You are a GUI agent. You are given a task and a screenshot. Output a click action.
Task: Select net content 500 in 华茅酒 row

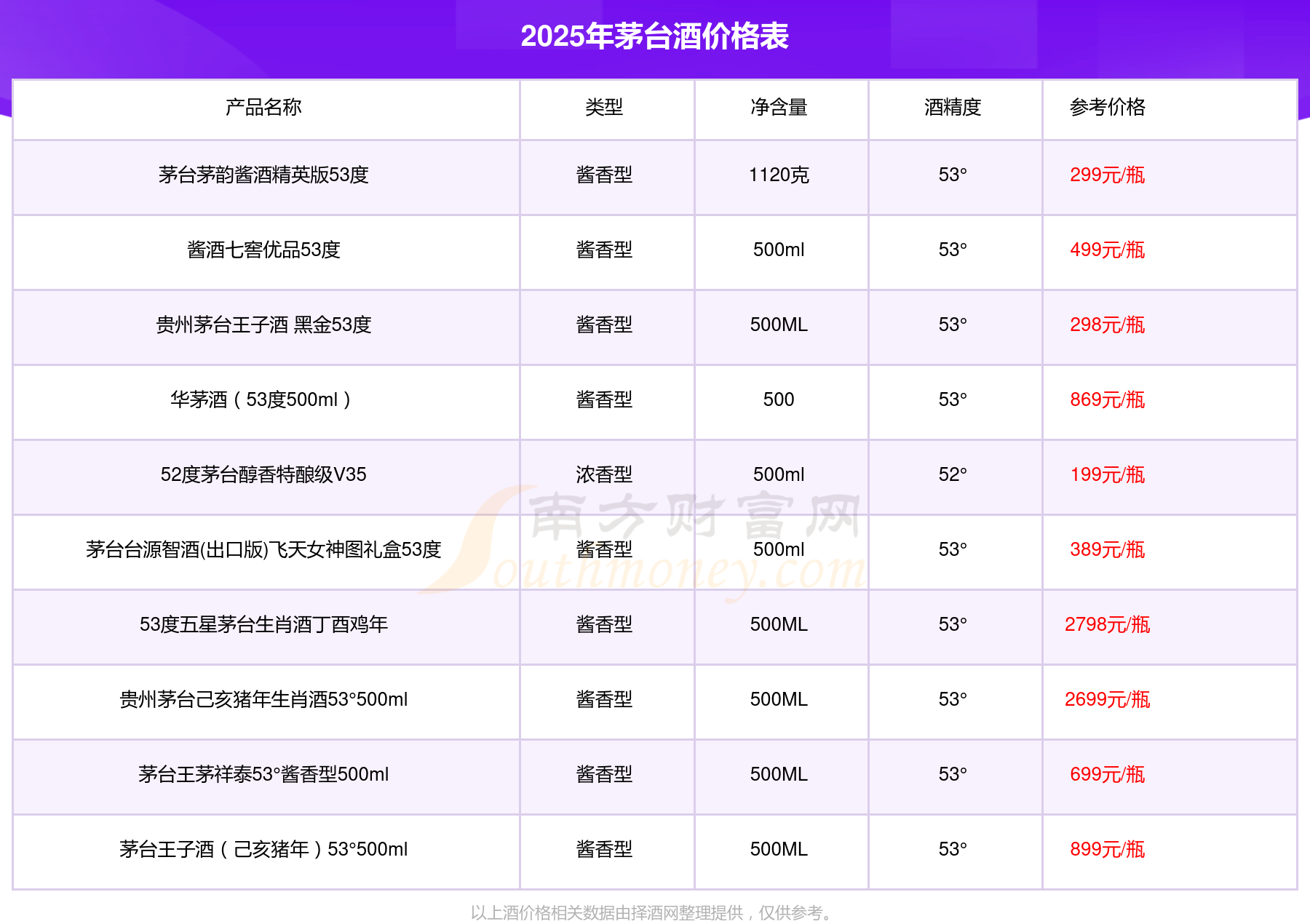point(779,400)
